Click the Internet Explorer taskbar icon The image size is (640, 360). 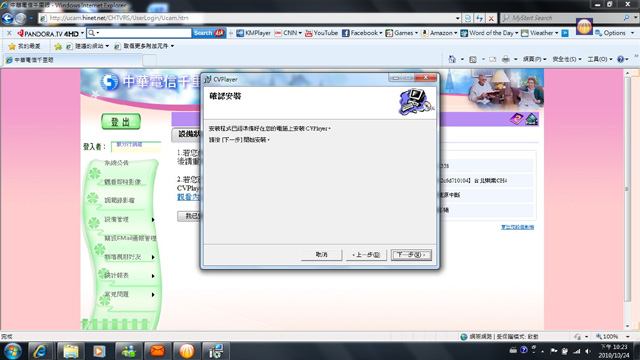coord(40,351)
